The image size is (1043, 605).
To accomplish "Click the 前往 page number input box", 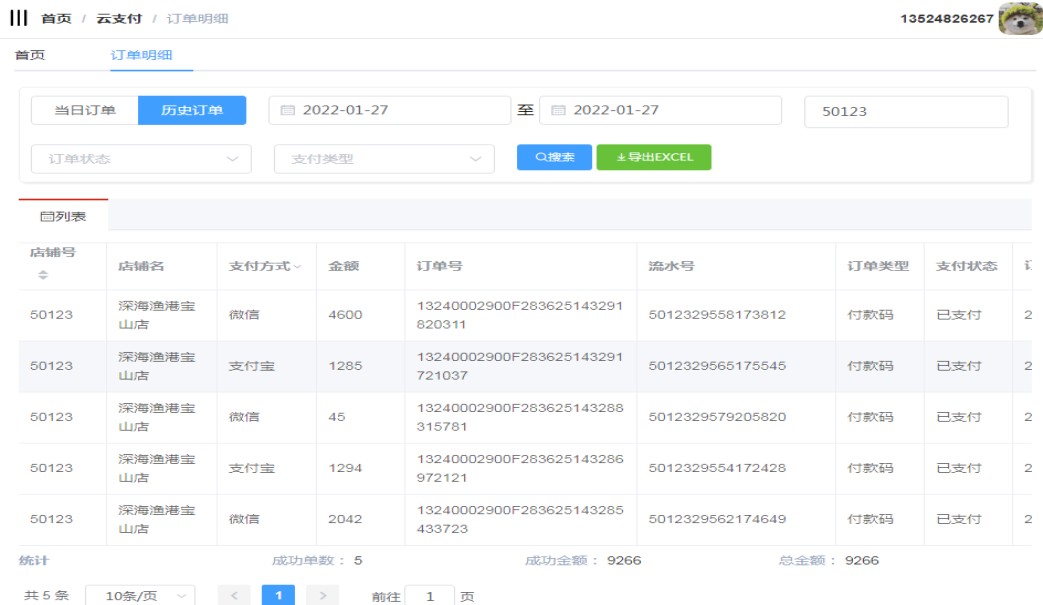I will [x=430, y=596].
